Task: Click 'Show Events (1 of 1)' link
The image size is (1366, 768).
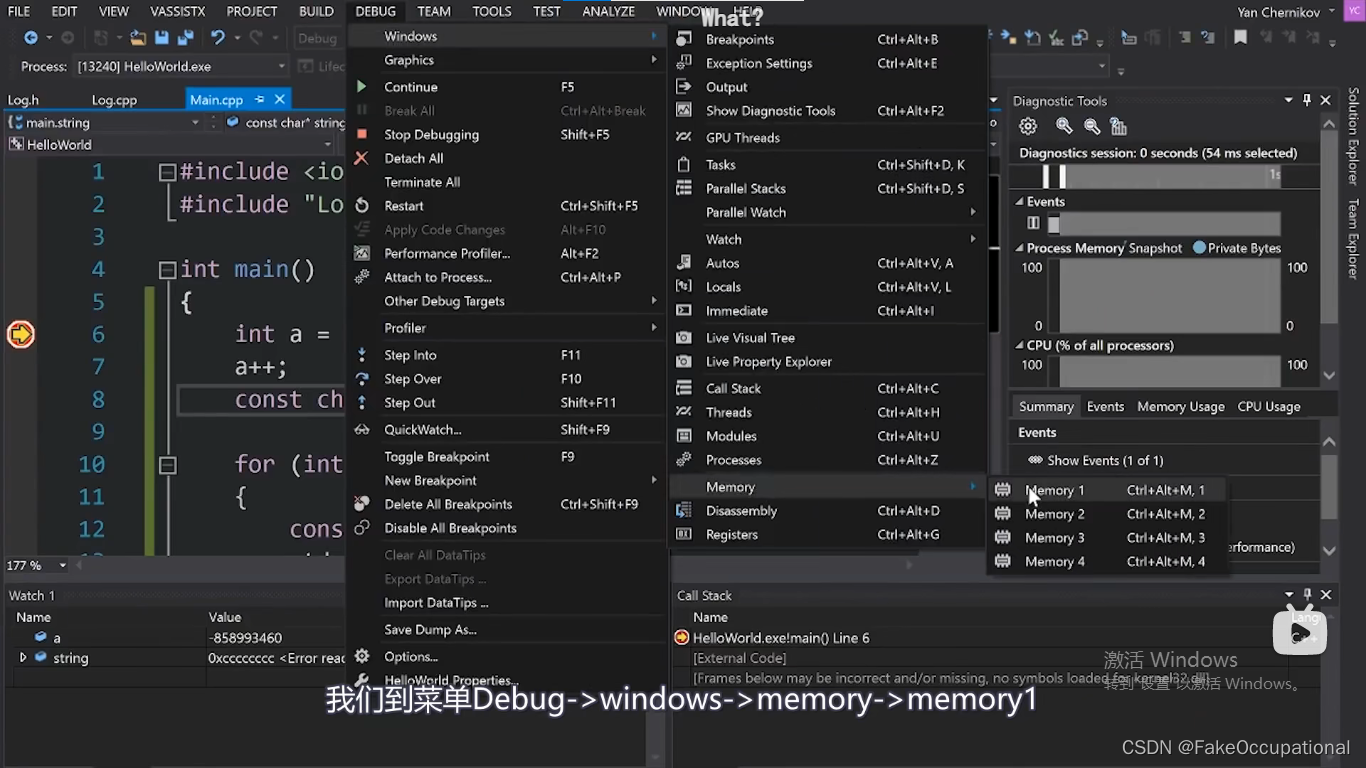Action: 1103,460
